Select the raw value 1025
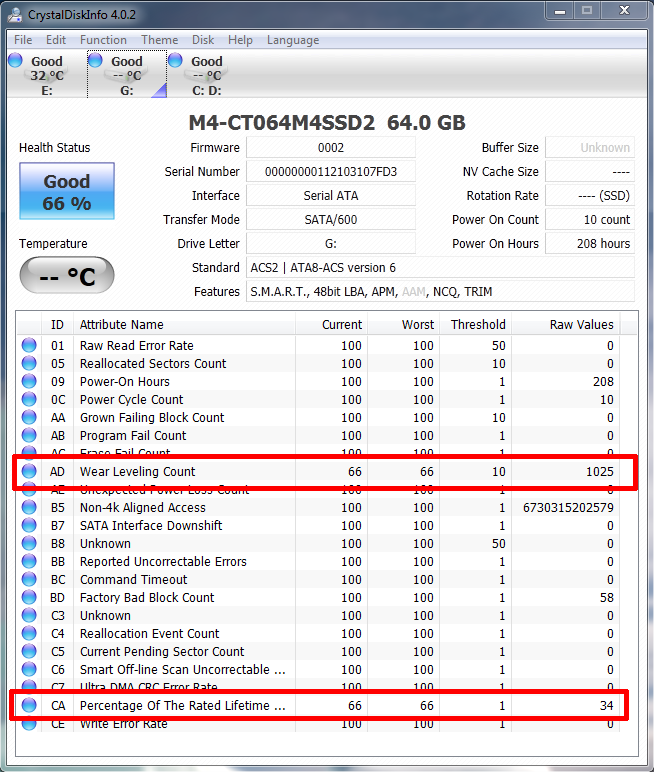 pos(600,472)
